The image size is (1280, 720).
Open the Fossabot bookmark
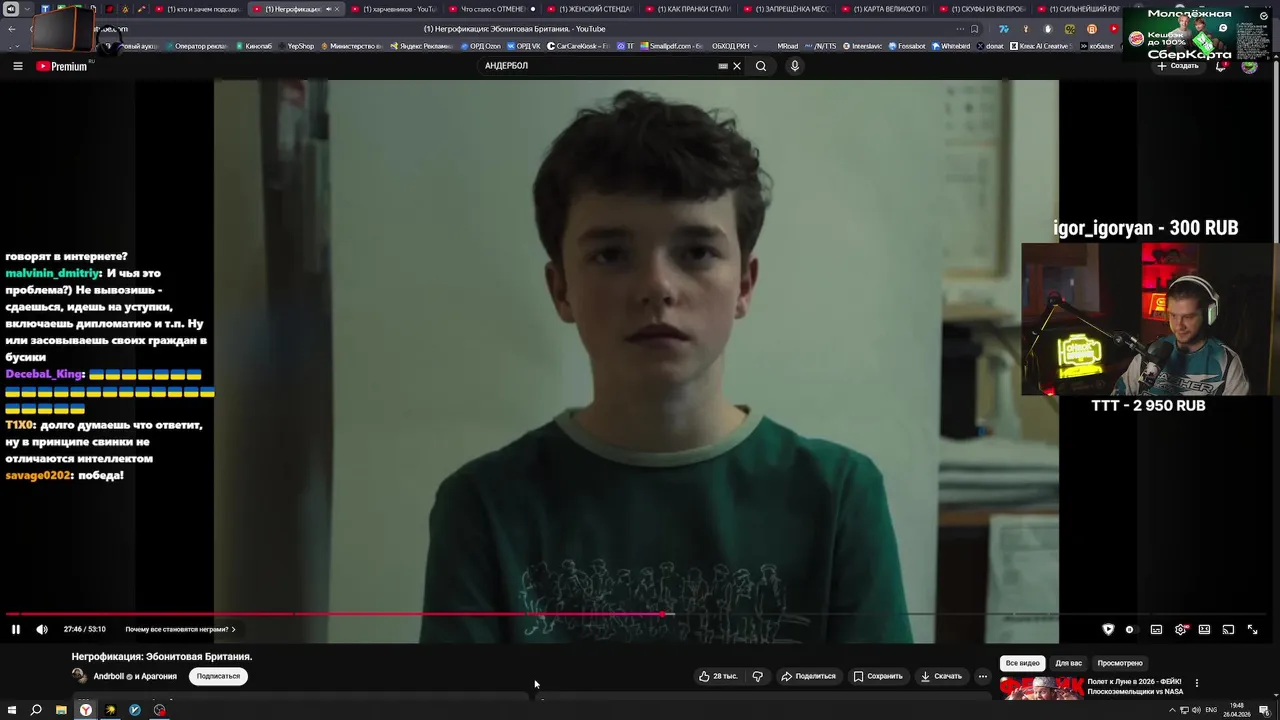point(907,46)
